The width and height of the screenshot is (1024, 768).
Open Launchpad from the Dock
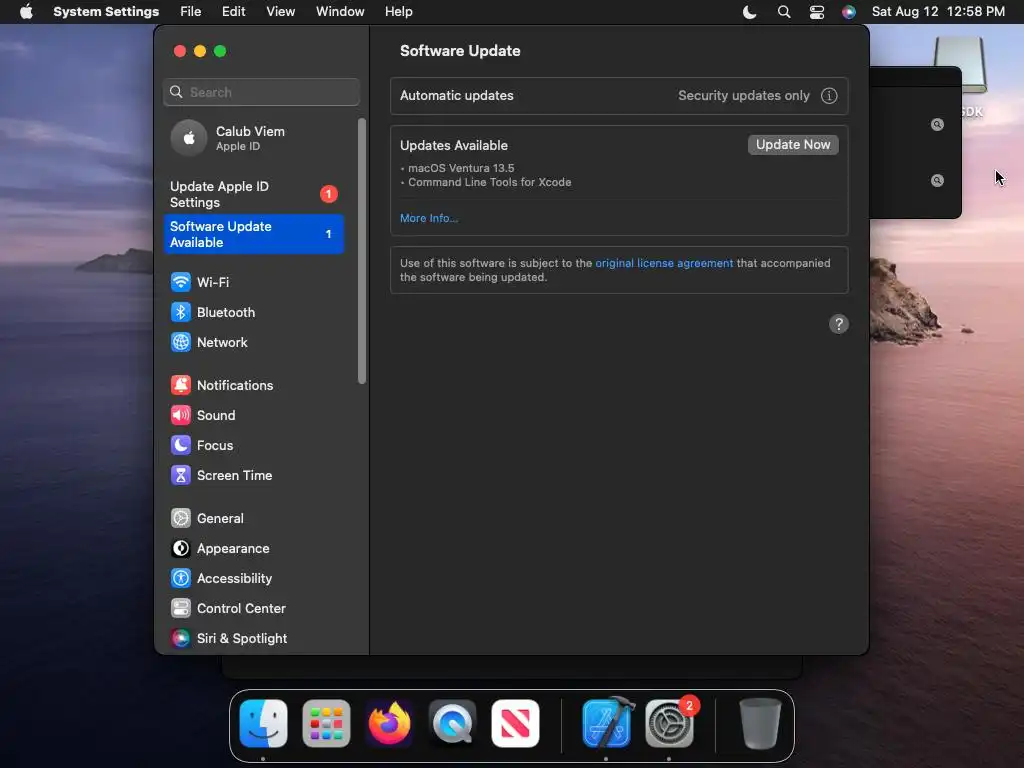click(327, 724)
